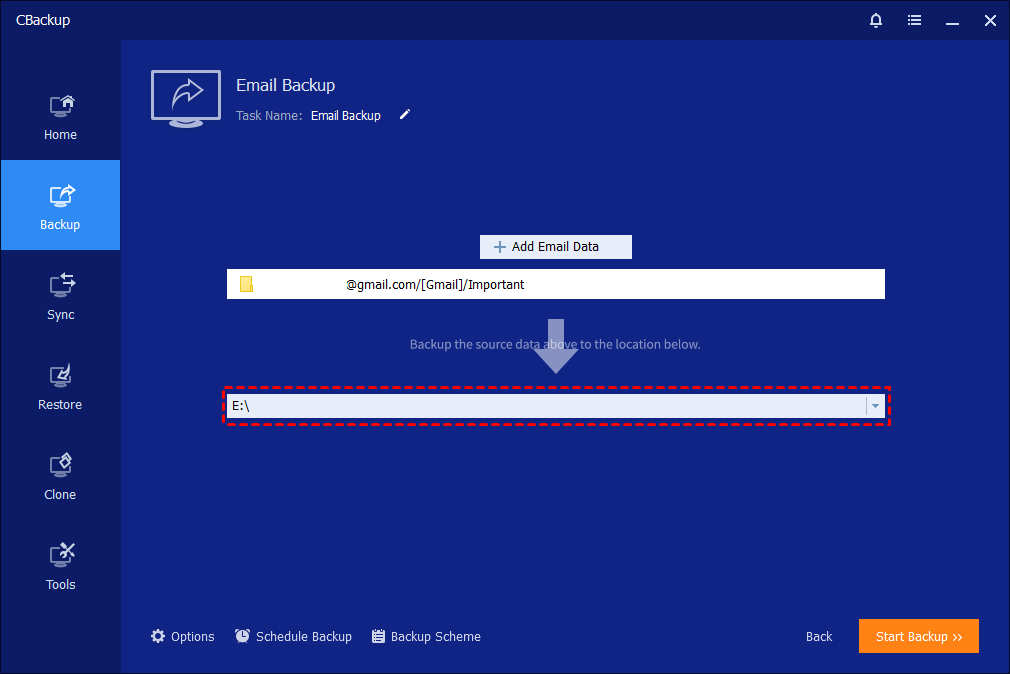Viewport: 1010px width, 674px height.
Task: Open the title bar list menu icon
Action: (914, 20)
